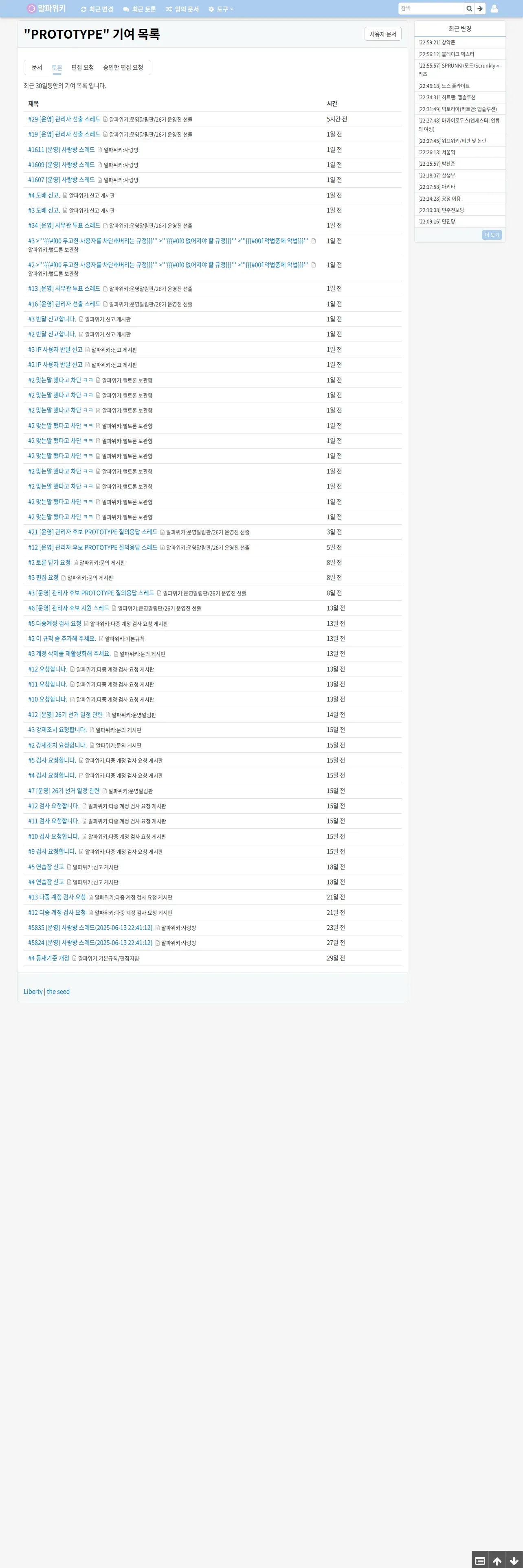Open the user profile icon
This screenshot has width=523, height=1568.
tap(494, 9)
